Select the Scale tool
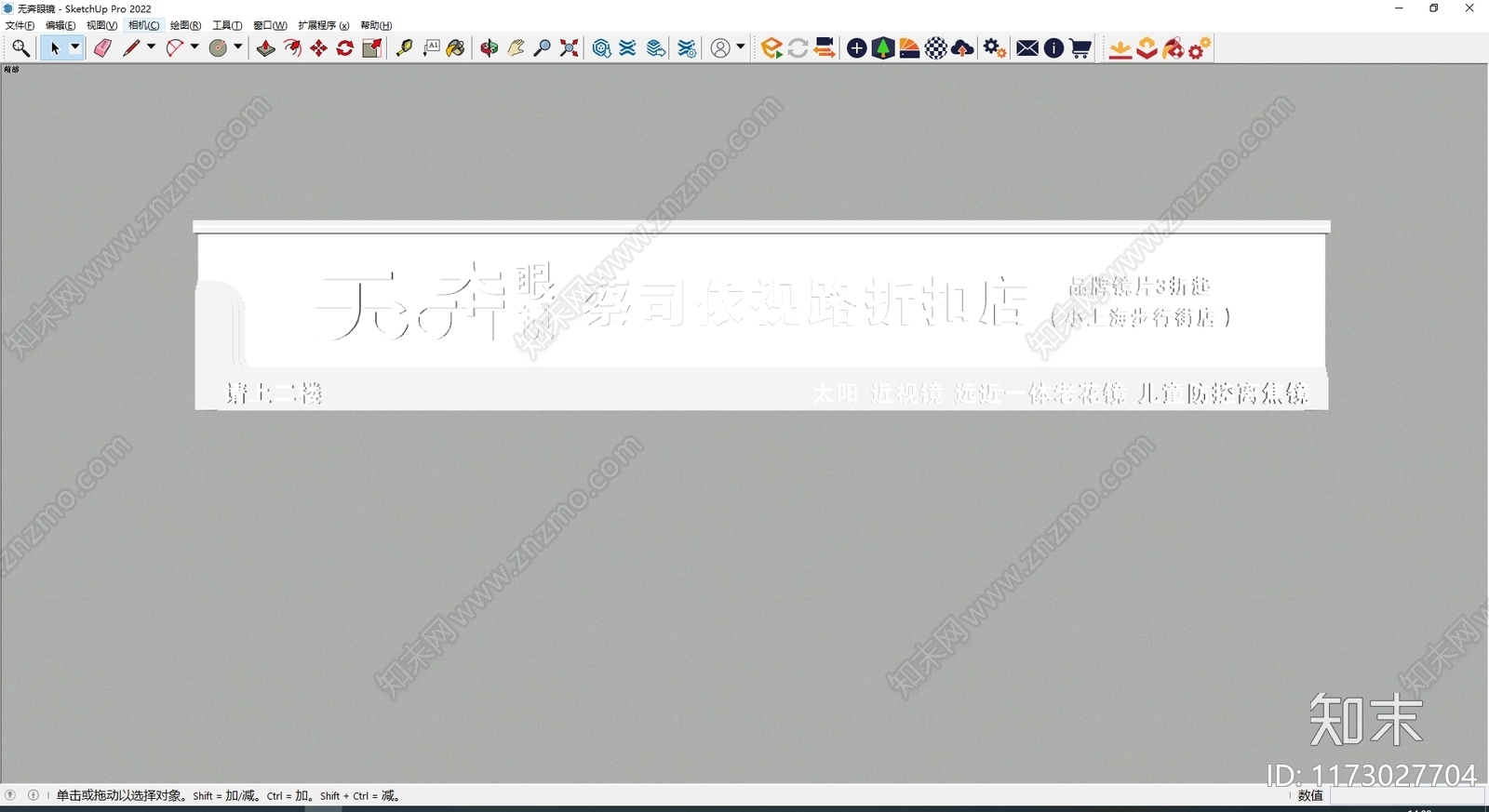Screen dimensions: 1489x812 (372, 48)
